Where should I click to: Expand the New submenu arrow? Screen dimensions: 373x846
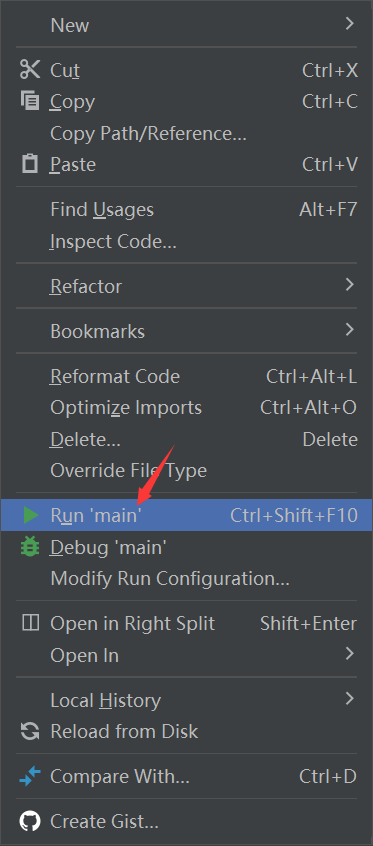[350, 24]
